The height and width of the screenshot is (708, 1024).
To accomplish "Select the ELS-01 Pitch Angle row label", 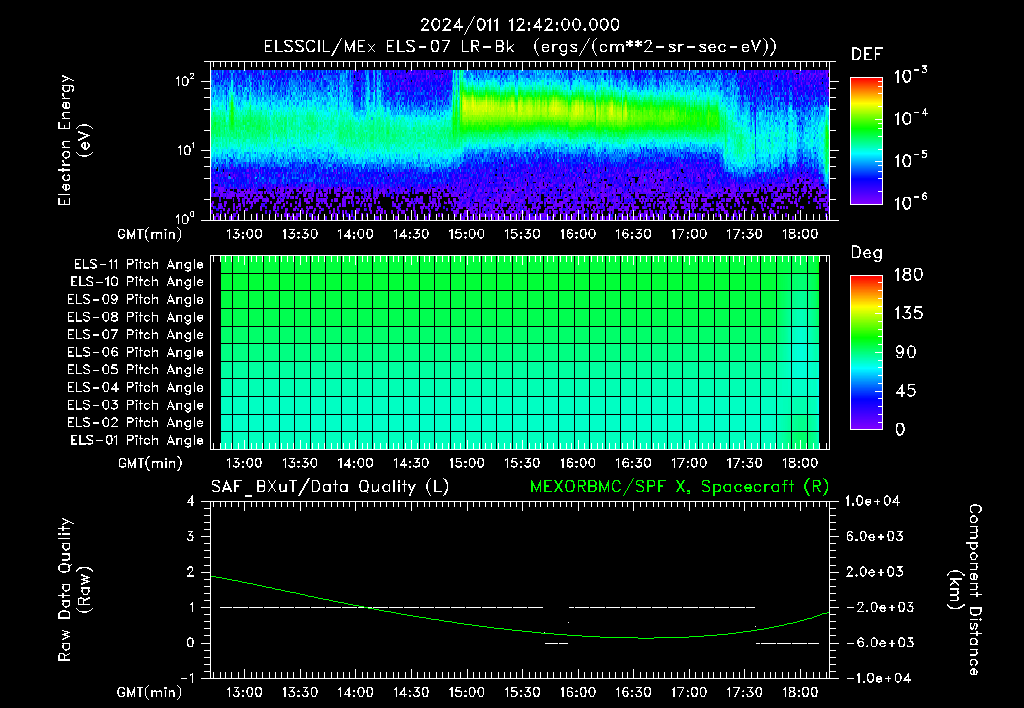I will (x=137, y=440).
